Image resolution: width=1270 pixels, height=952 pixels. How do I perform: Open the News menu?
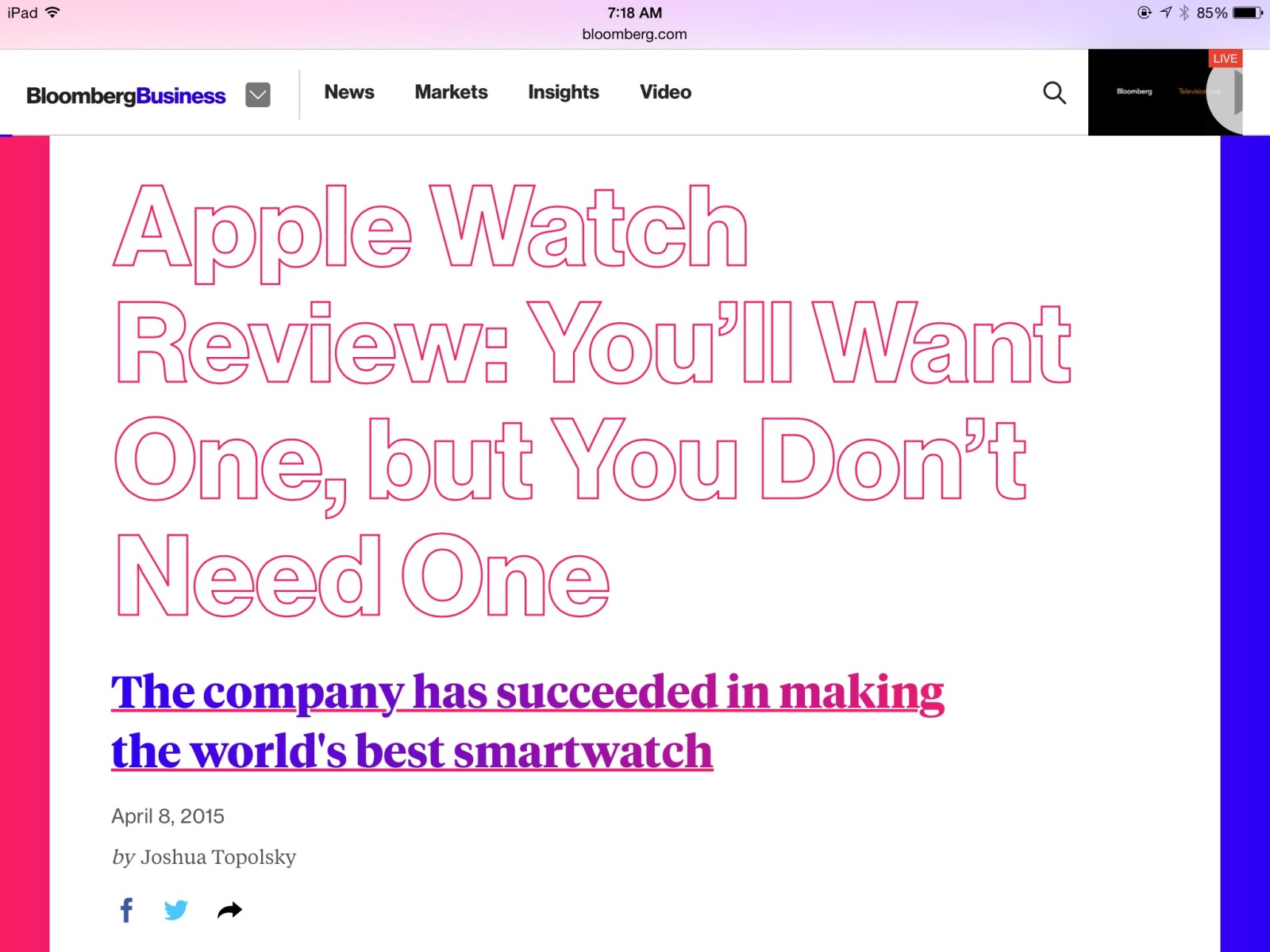[349, 92]
